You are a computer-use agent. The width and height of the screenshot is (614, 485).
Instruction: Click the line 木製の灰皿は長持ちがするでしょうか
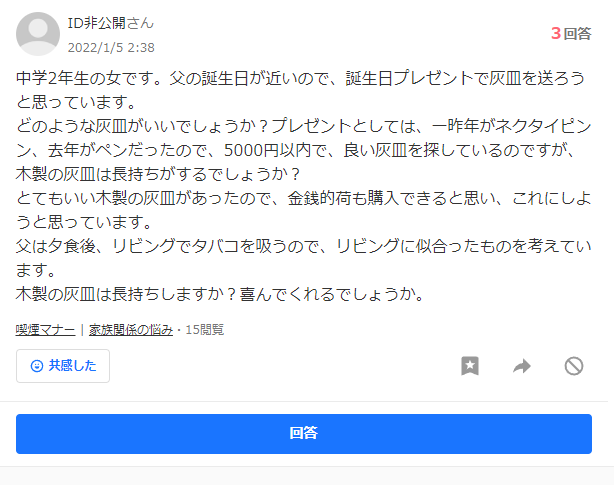(158, 174)
